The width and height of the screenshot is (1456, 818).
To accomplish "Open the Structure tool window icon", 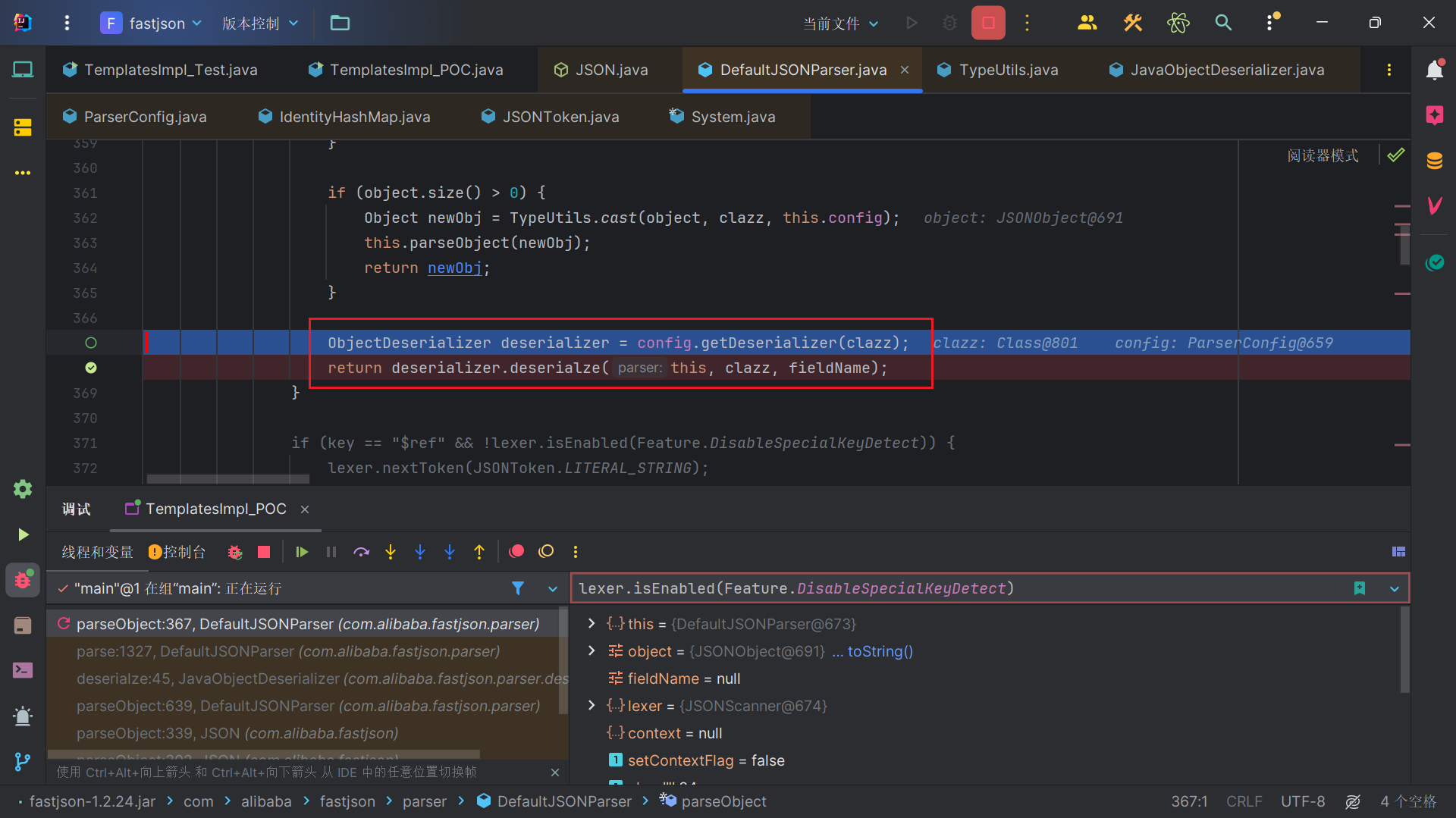I will point(23,127).
